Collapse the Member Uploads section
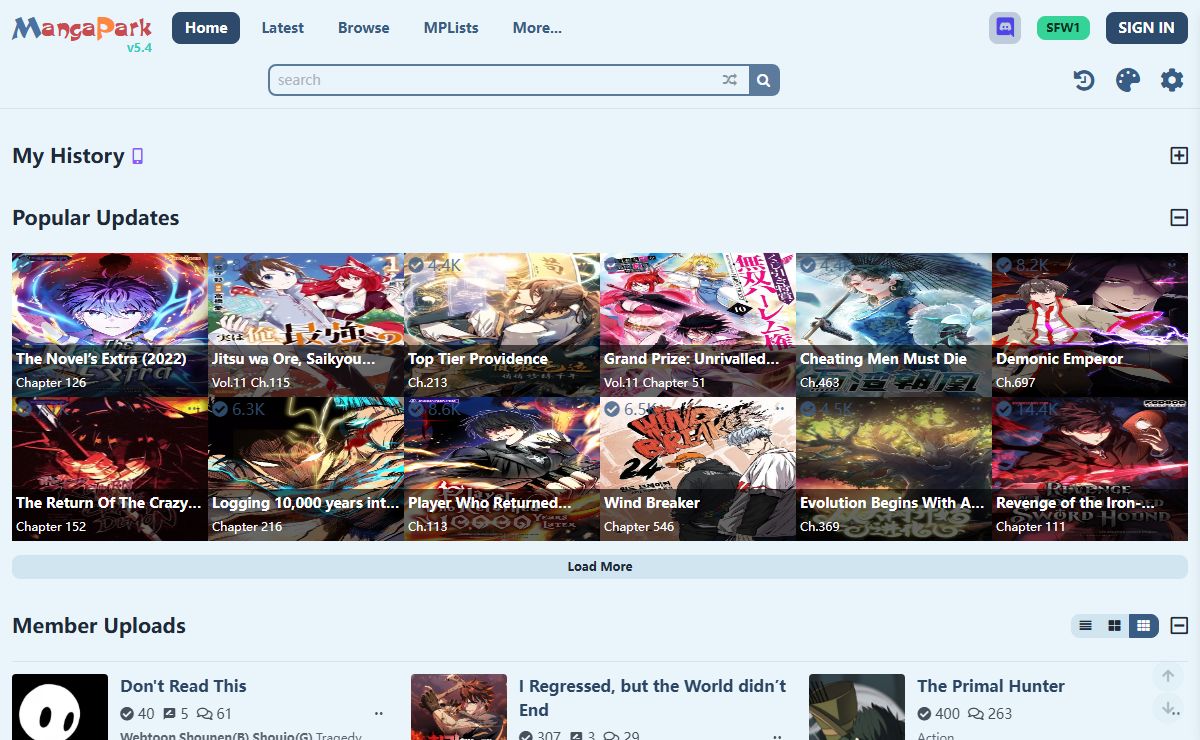Viewport: 1200px width, 740px height. point(1179,626)
